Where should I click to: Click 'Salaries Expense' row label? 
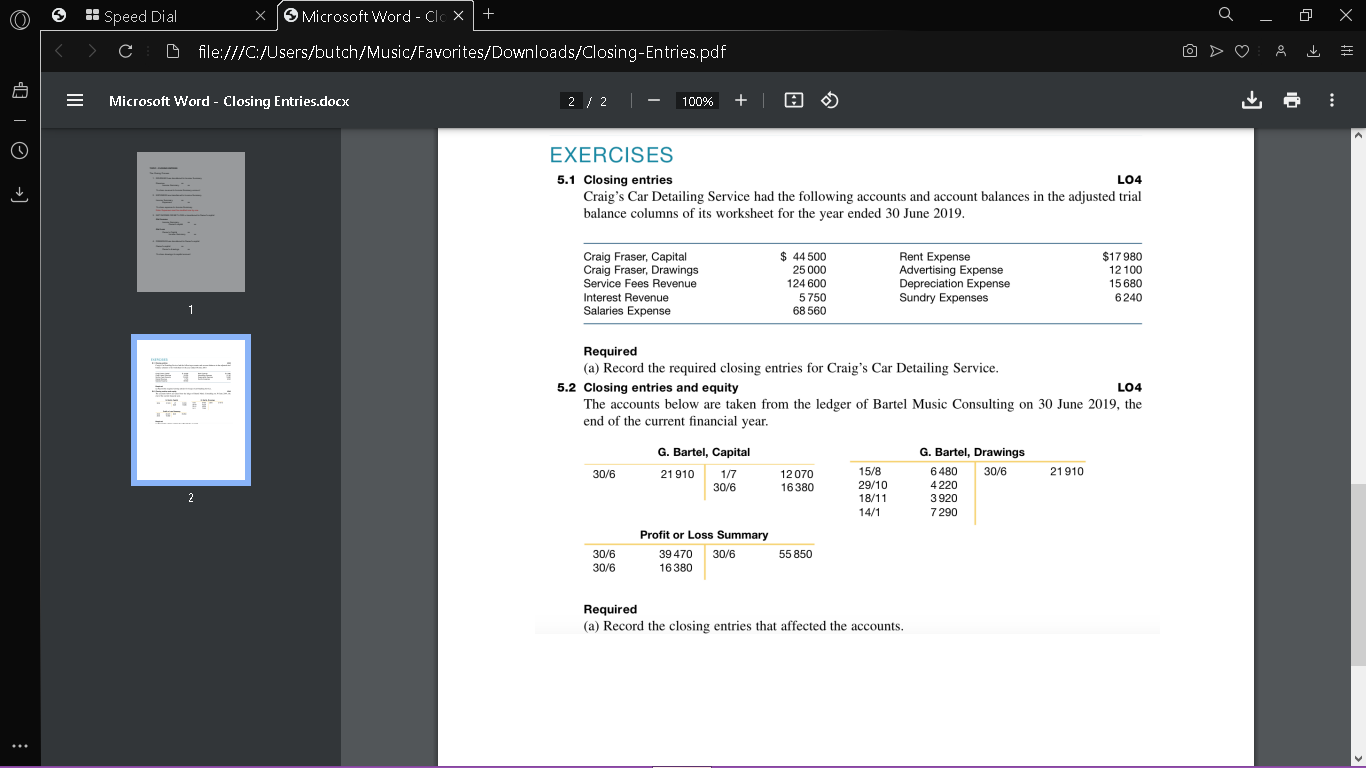627,311
